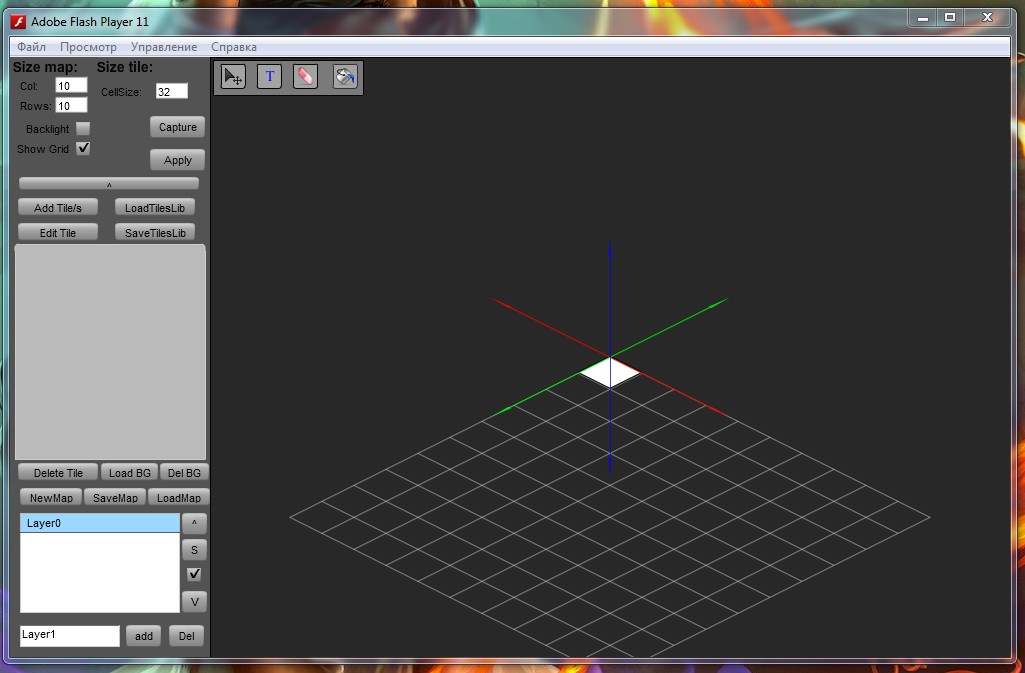Screen dimensions: 1025x673
Task: Click the Capture button
Action: tap(178, 127)
